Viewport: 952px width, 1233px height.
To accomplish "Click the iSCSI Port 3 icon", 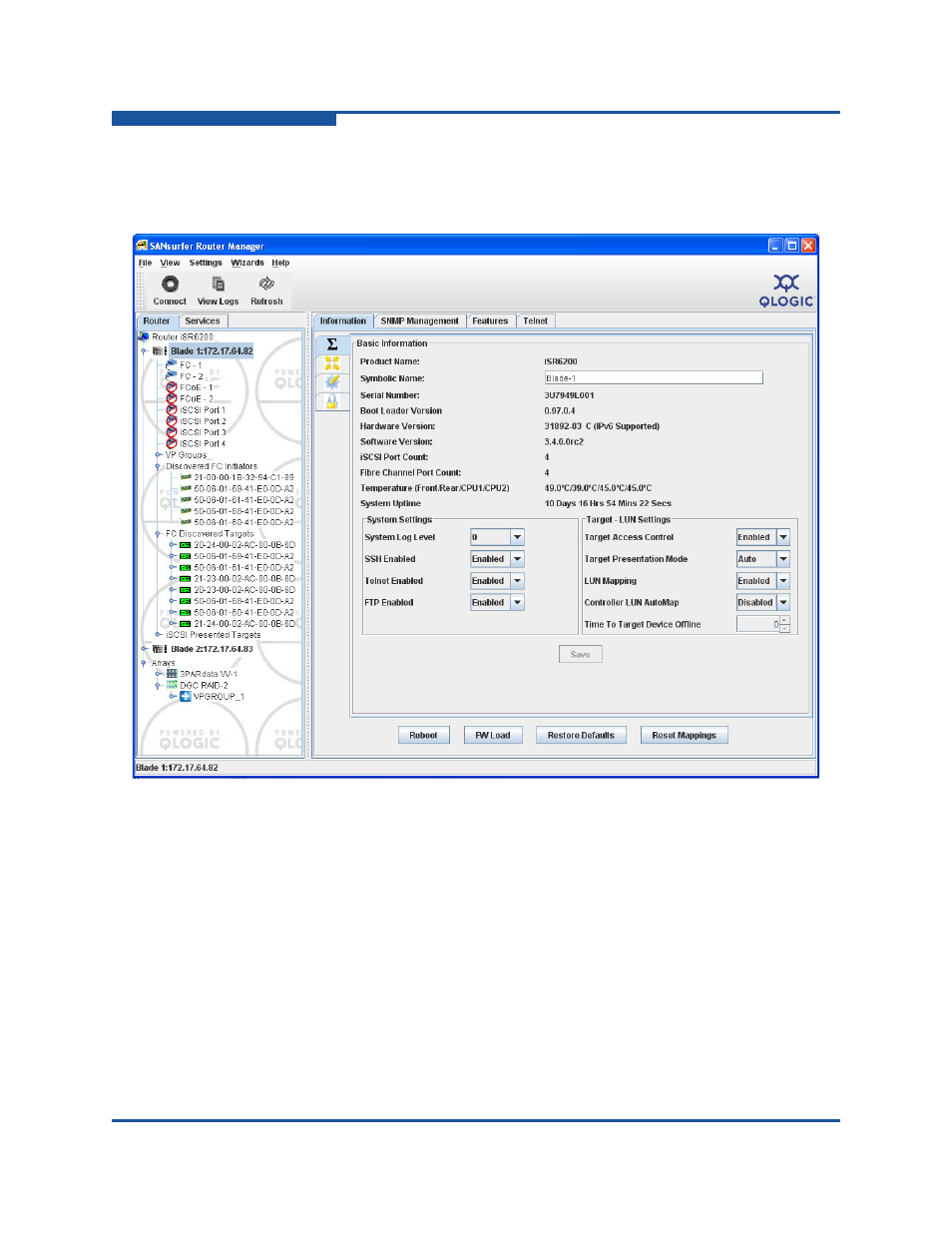I will point(172,432).
